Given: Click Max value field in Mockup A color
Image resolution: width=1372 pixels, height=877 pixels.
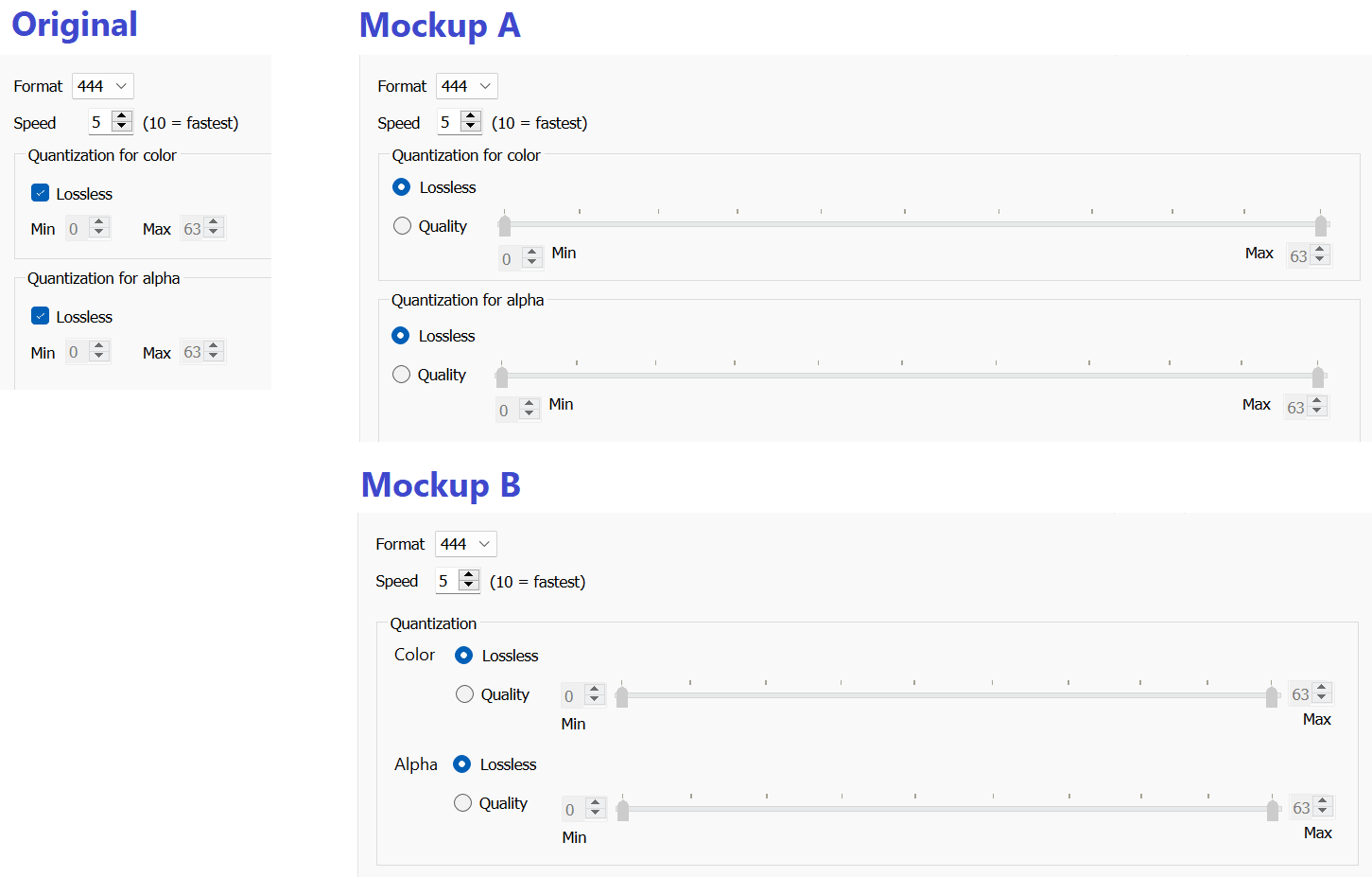Looking at the screenshot, I should tap(1298, 255).
